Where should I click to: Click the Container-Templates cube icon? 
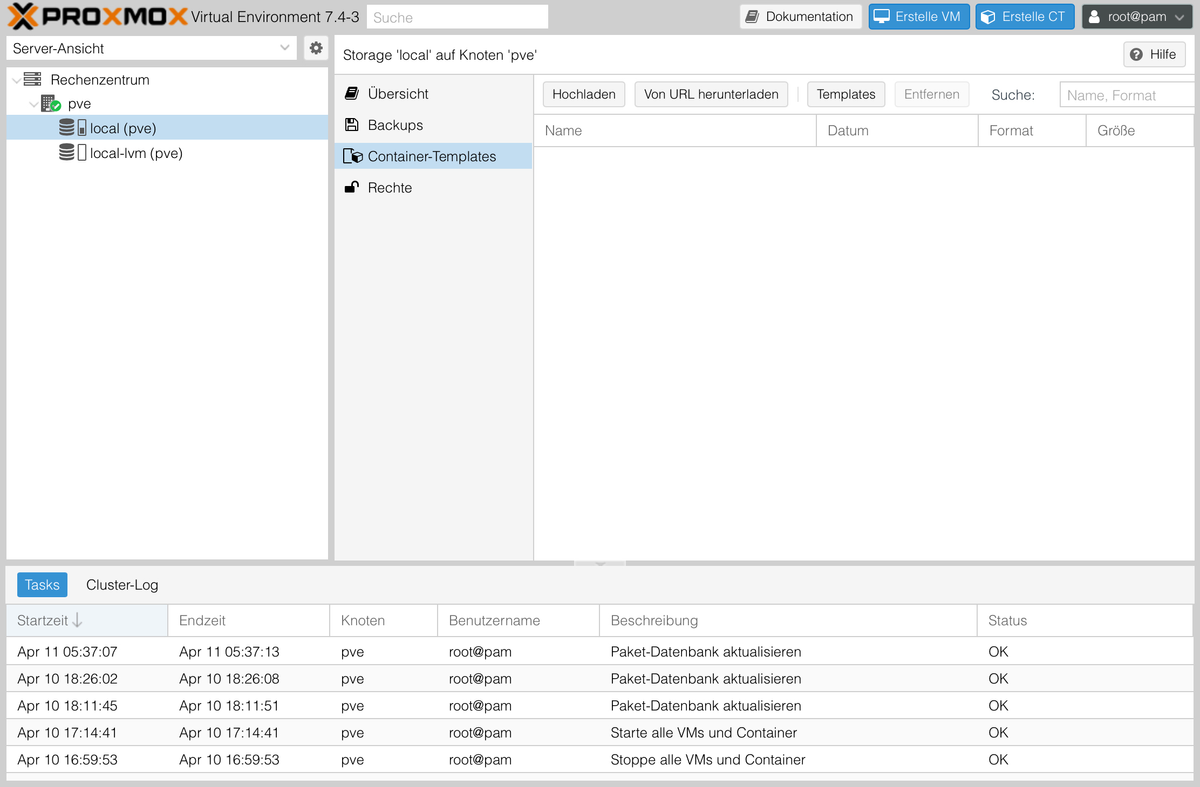tap(352, 156)
